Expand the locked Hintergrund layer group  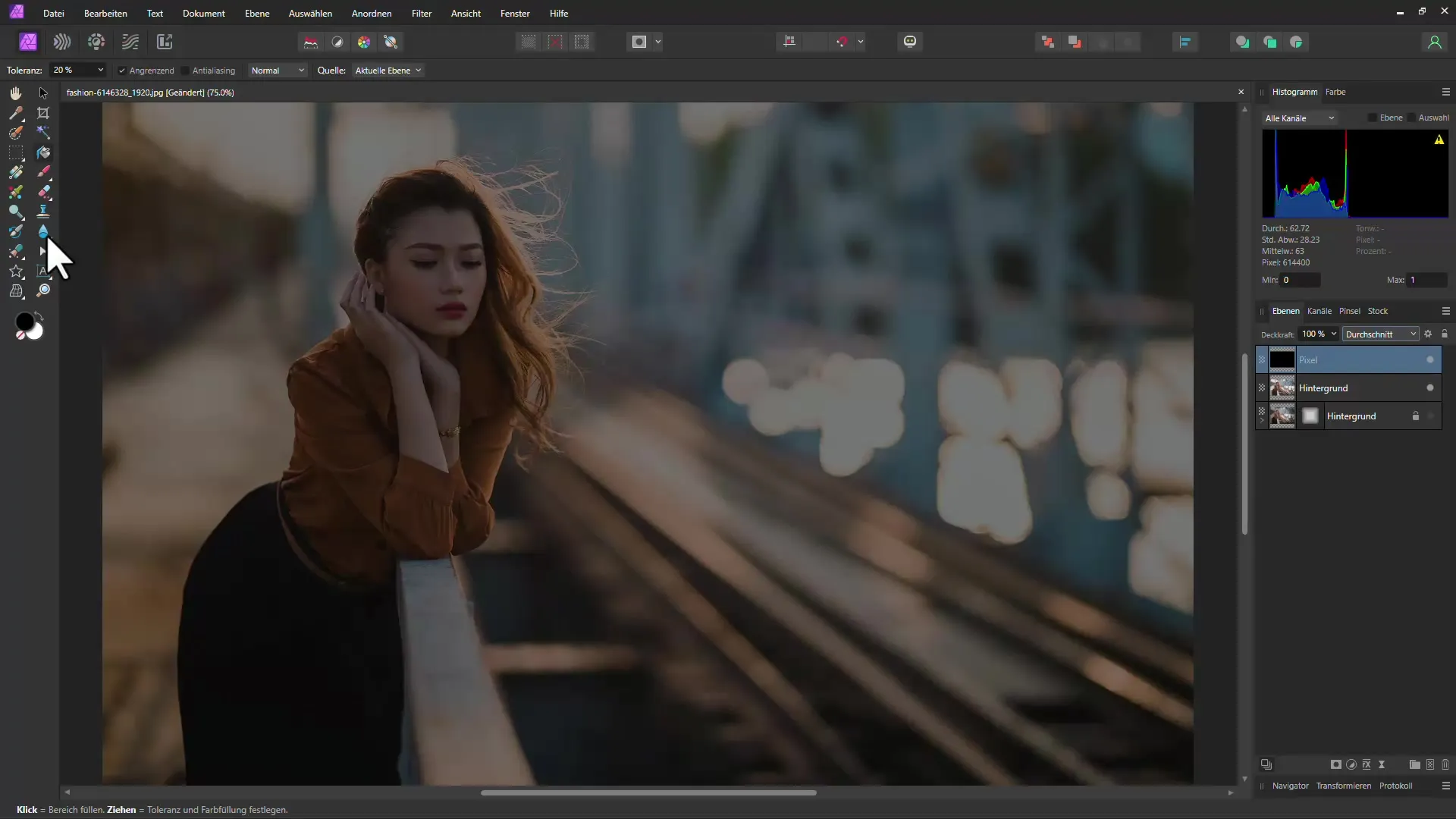[1262, 420]
